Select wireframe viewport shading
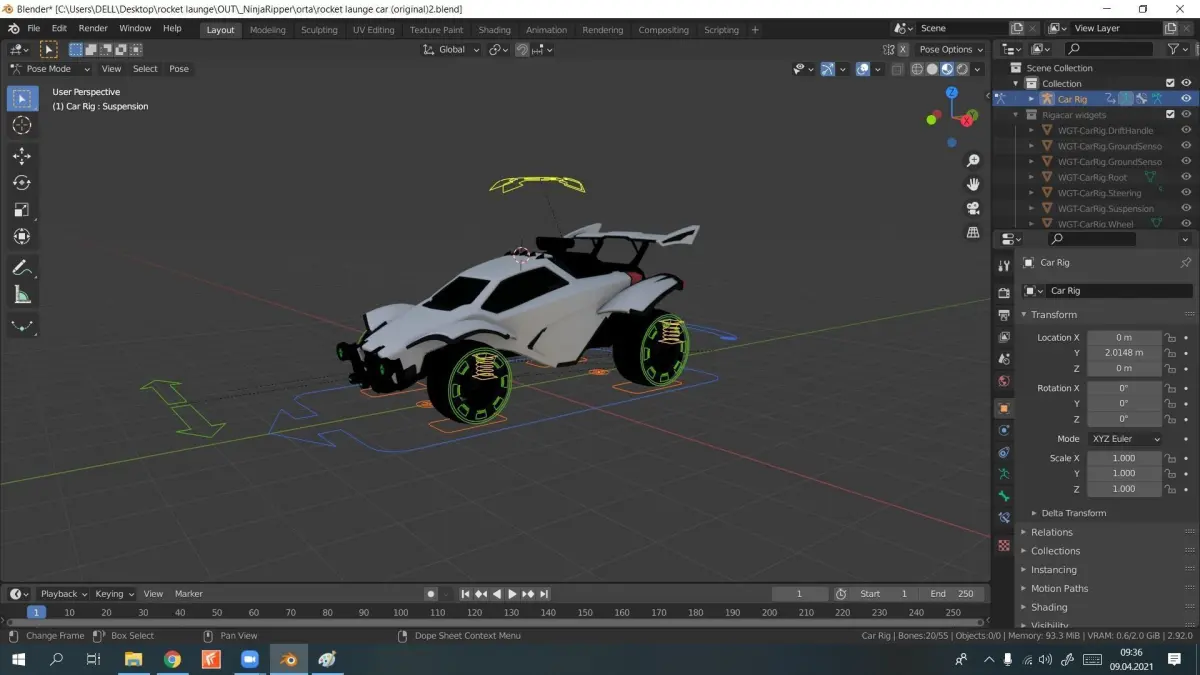The height and width of the screenshot is (675, 1200). click(x=918, y=69)
